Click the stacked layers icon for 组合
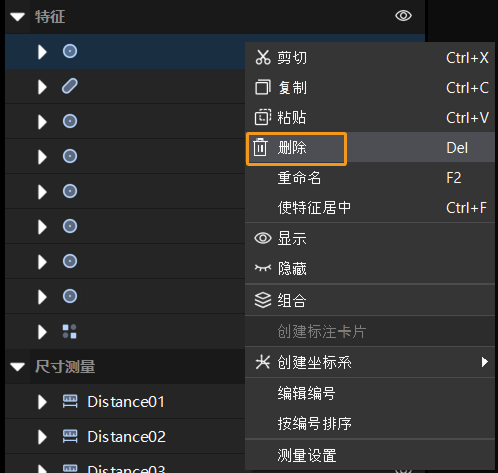This screenshot has height=473, width=498. point(263,300)
